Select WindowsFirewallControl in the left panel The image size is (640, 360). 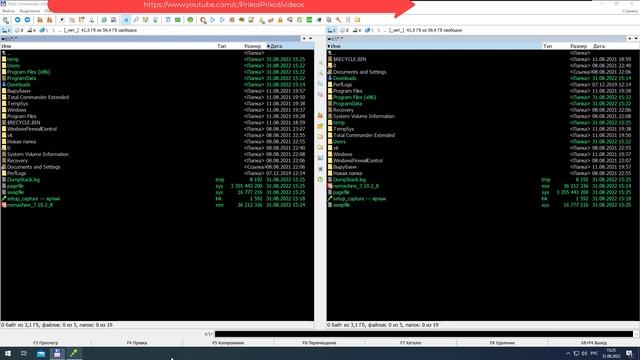click(157, 129)
